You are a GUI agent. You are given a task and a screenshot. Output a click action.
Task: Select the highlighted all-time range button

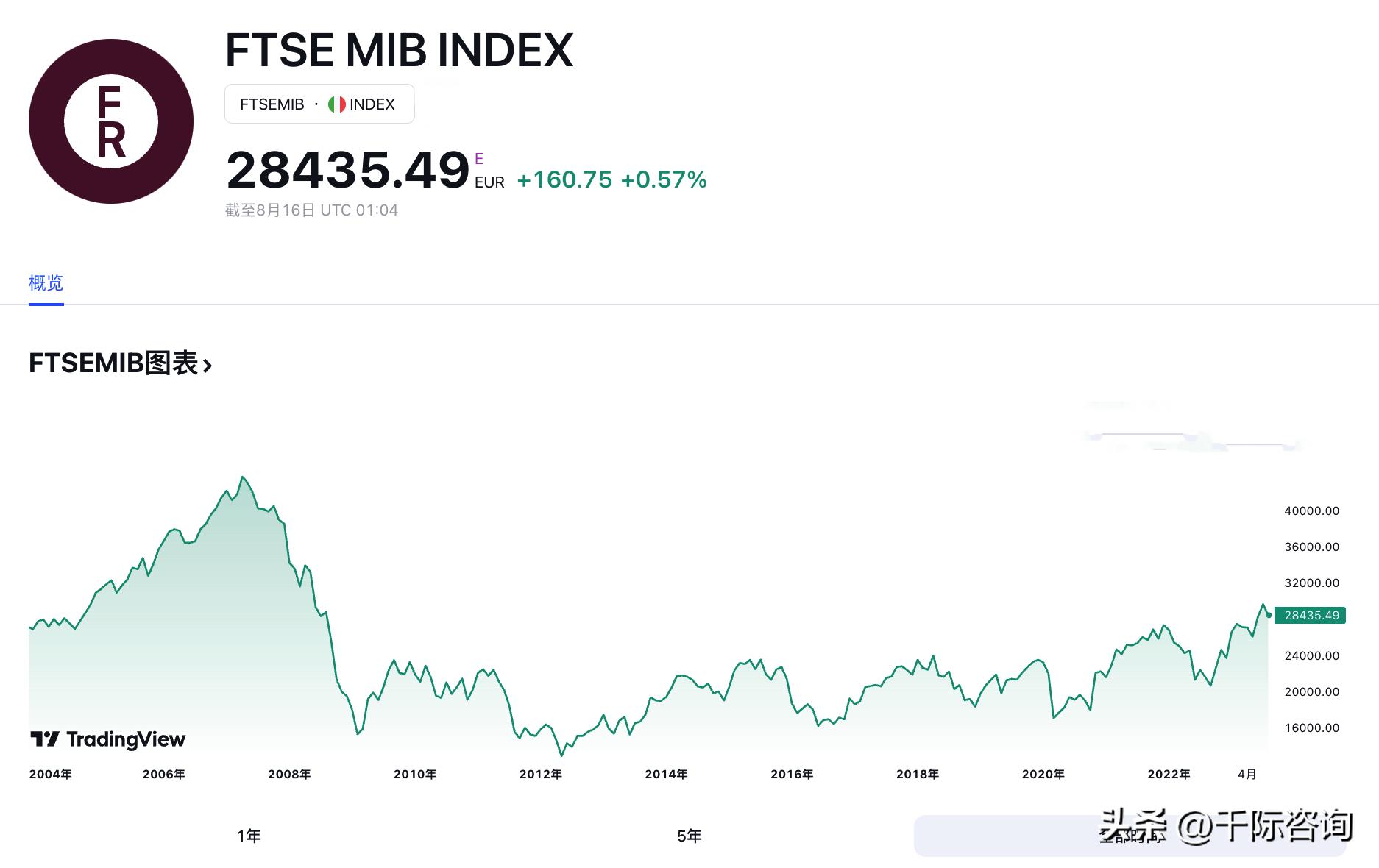(1130, 836)
